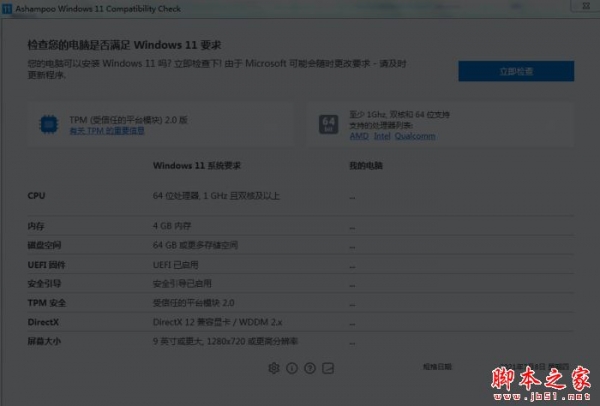600x406 pixels.
Task: Click the '至少 1Ghz, 双核和 64 位支持' text
Action: coord(399,115)
